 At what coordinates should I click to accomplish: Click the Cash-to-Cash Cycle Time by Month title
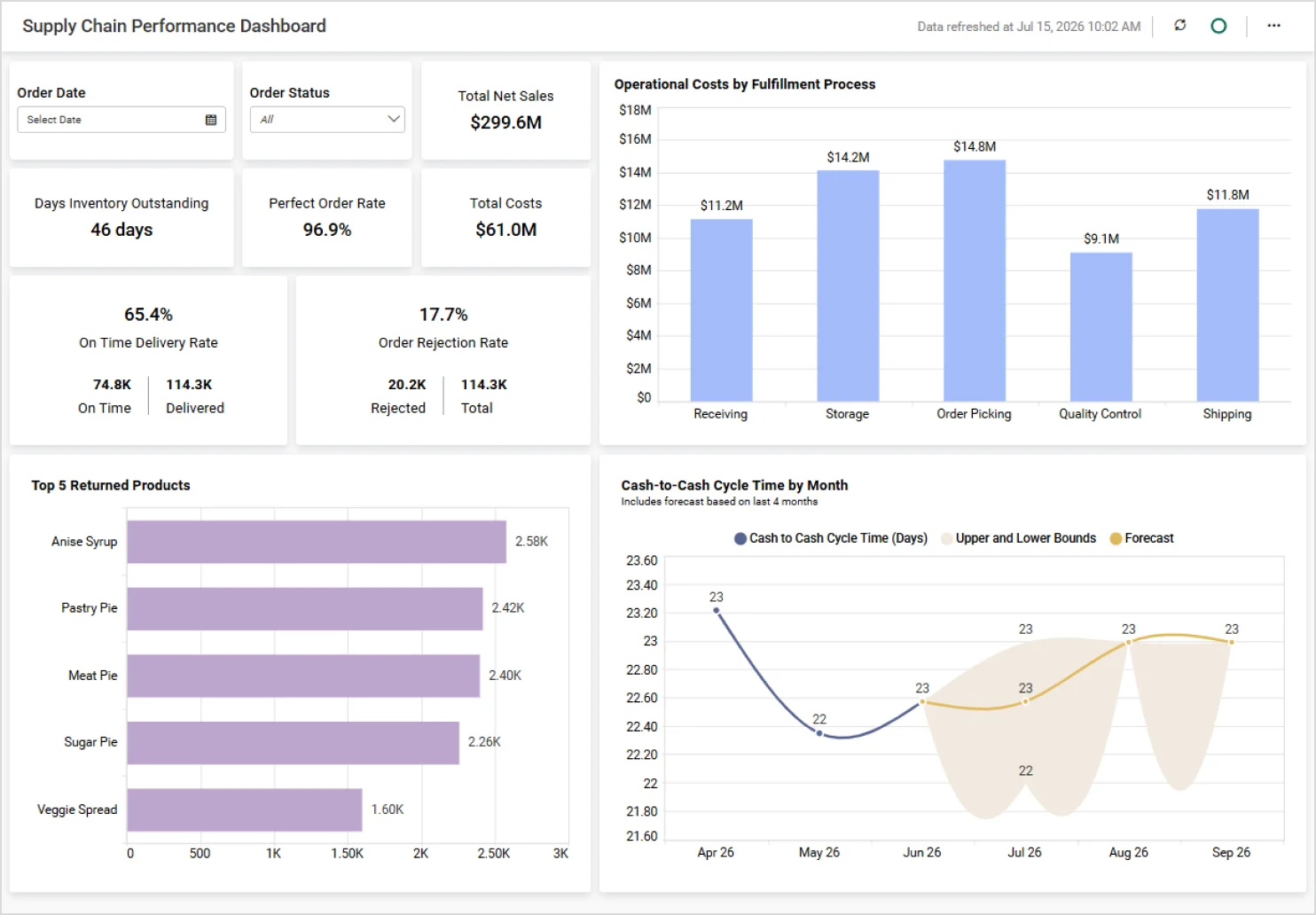pyautogui.click(x=734, y=485)
